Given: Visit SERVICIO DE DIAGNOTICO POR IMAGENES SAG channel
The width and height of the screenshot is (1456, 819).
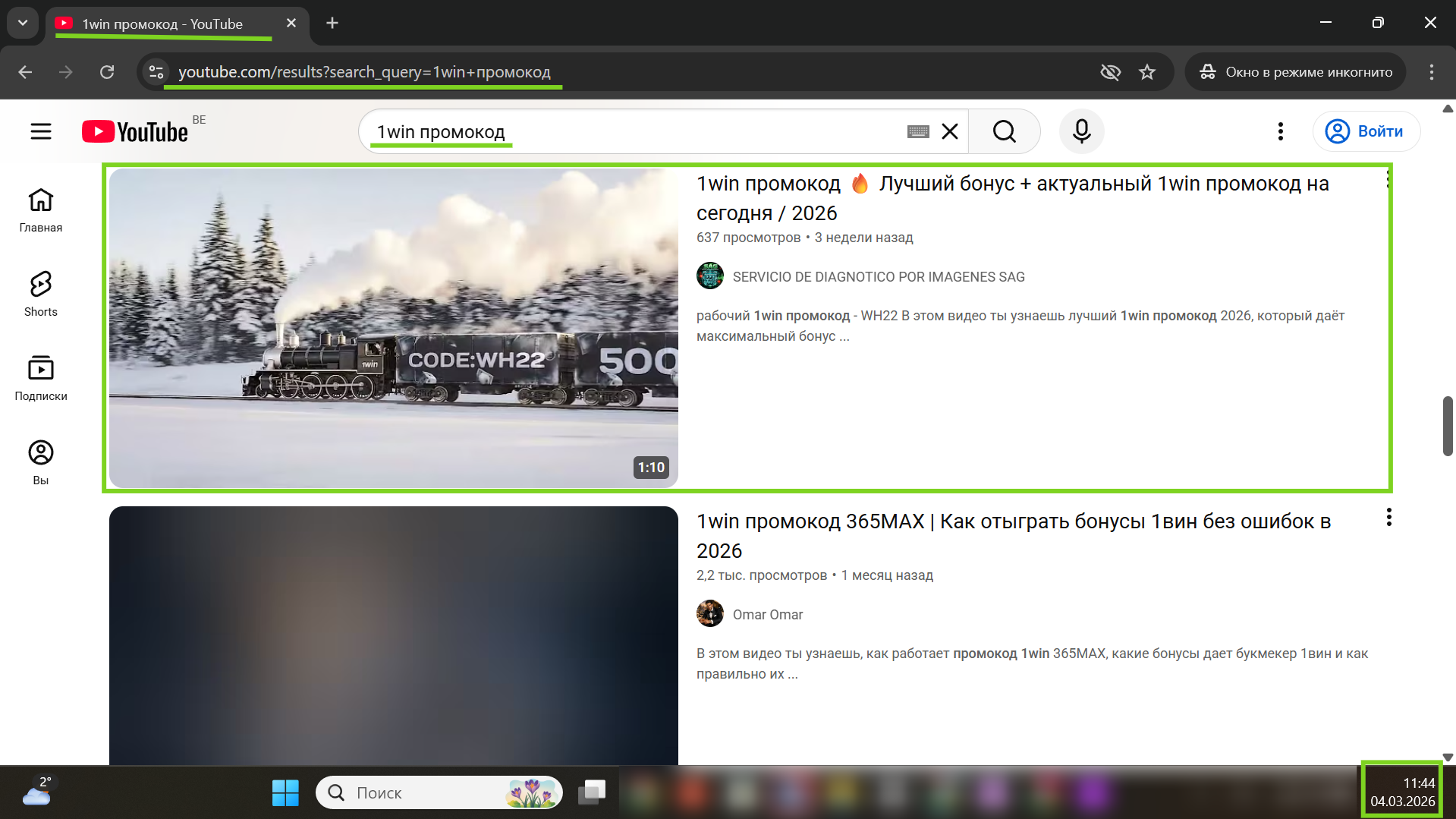Looking at the screenshot, I should (x=879, y=277).
